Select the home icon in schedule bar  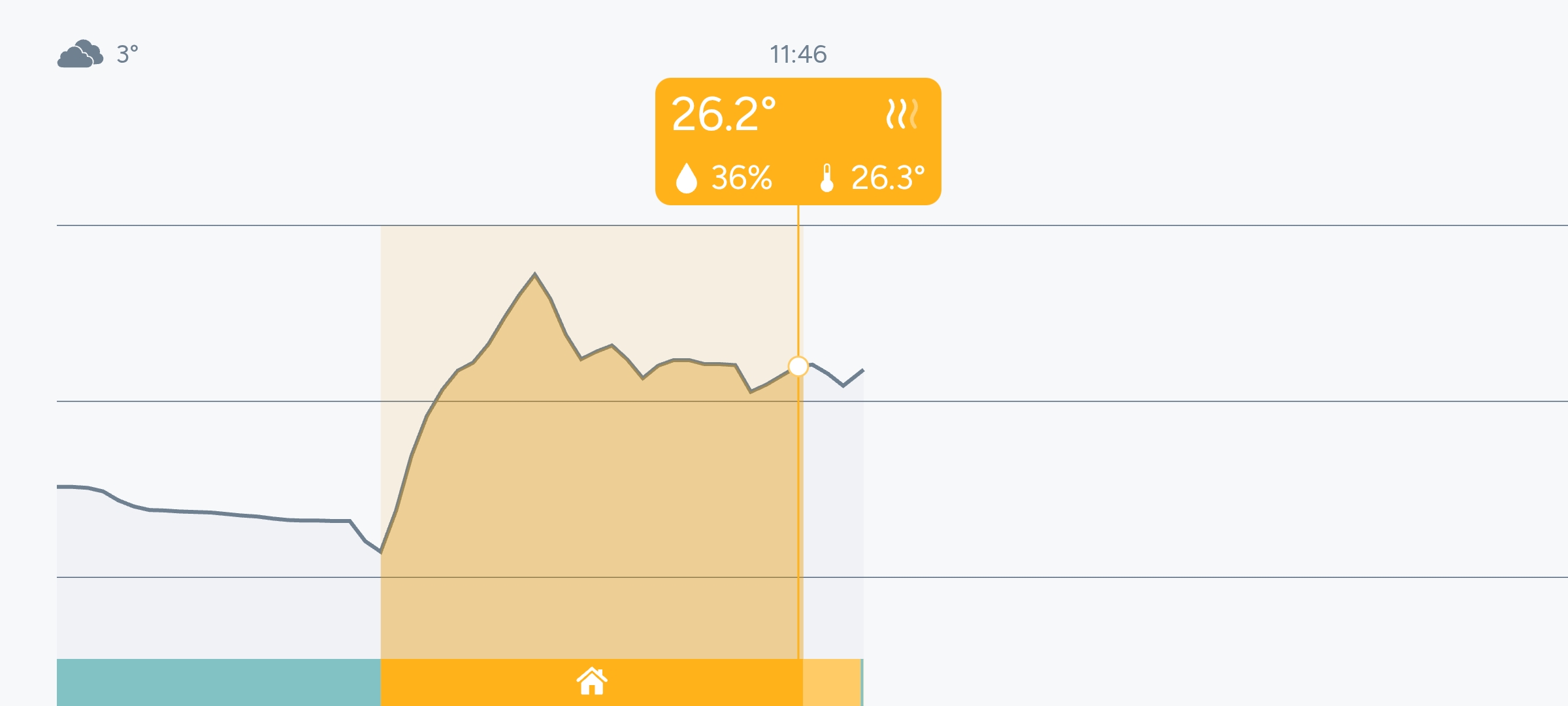[x=592, y=681]
